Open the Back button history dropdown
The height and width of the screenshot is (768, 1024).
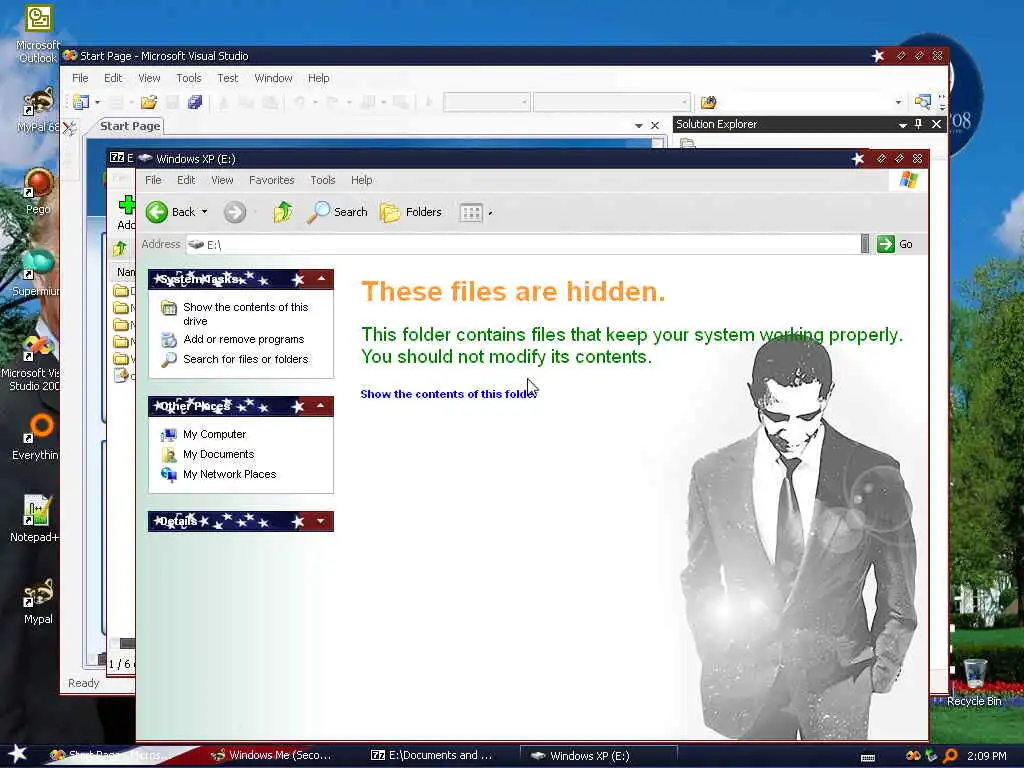click(204, 212)
